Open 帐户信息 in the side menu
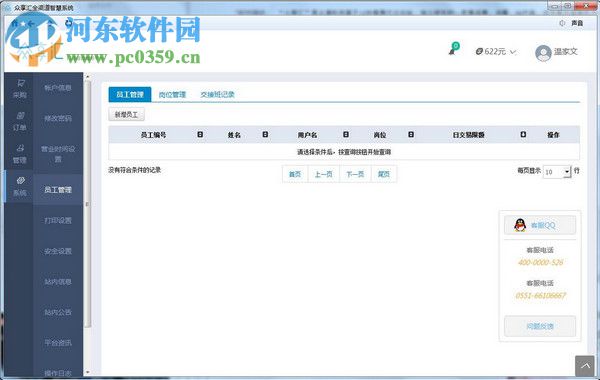Image resolution: width=600 pixels, height=380 pixels. 58,88
